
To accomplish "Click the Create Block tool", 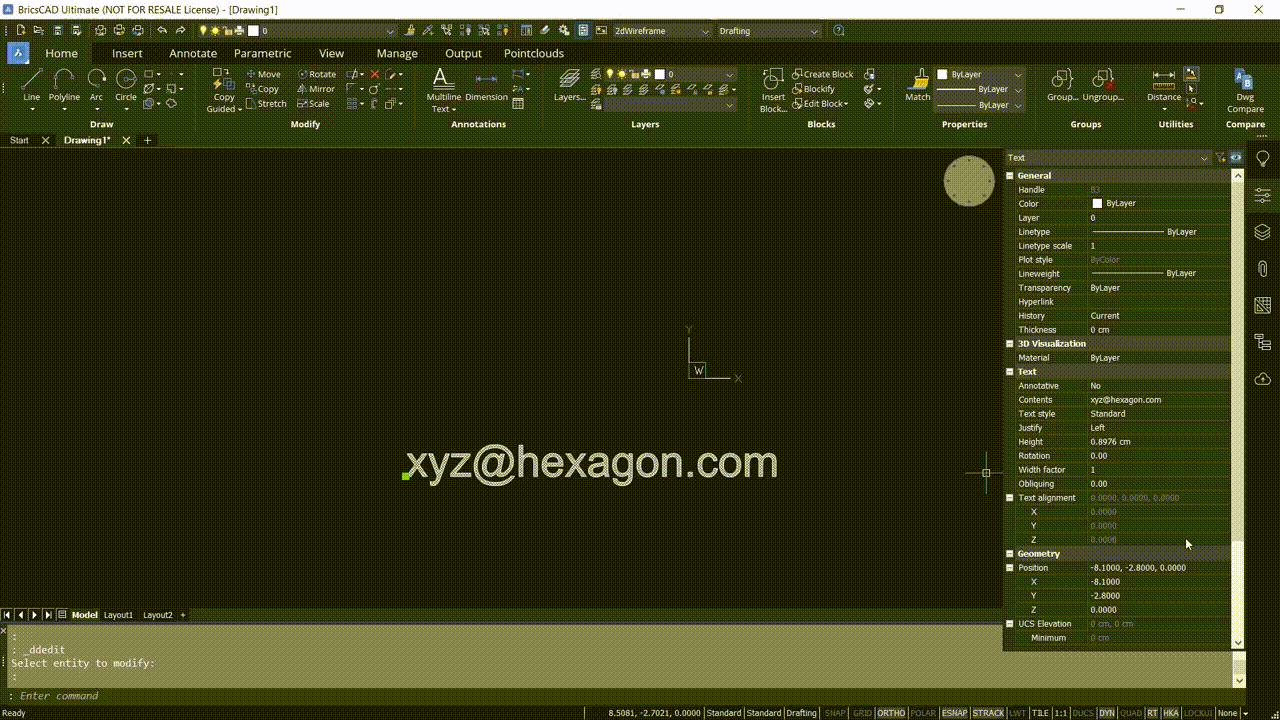I will click(823, 74).
